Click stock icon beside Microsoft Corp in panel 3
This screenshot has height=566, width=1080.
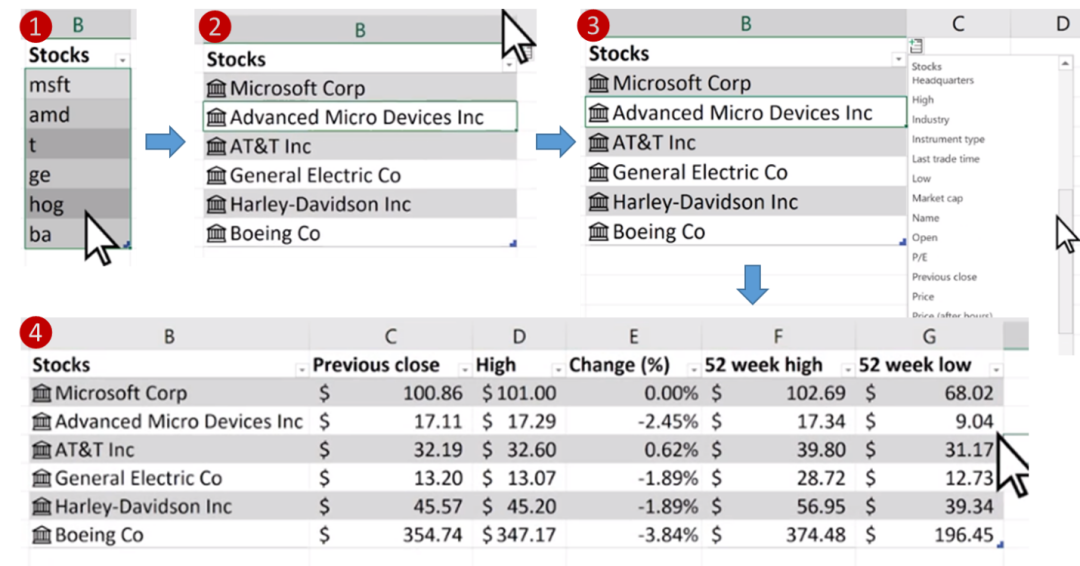point(599,83)
